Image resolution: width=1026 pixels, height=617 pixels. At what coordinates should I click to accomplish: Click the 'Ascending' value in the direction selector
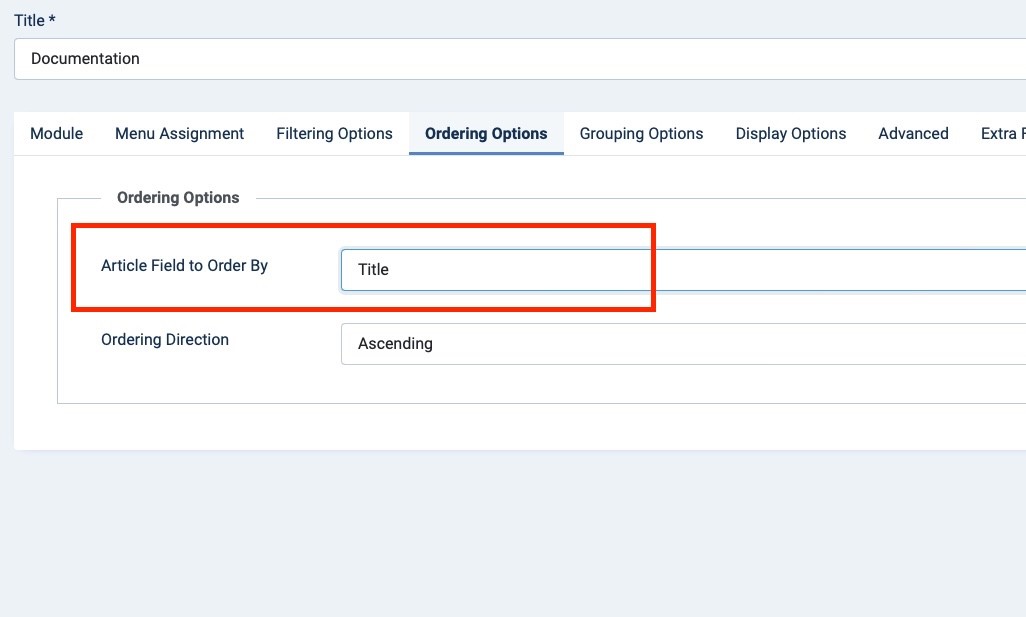[395, 344]
